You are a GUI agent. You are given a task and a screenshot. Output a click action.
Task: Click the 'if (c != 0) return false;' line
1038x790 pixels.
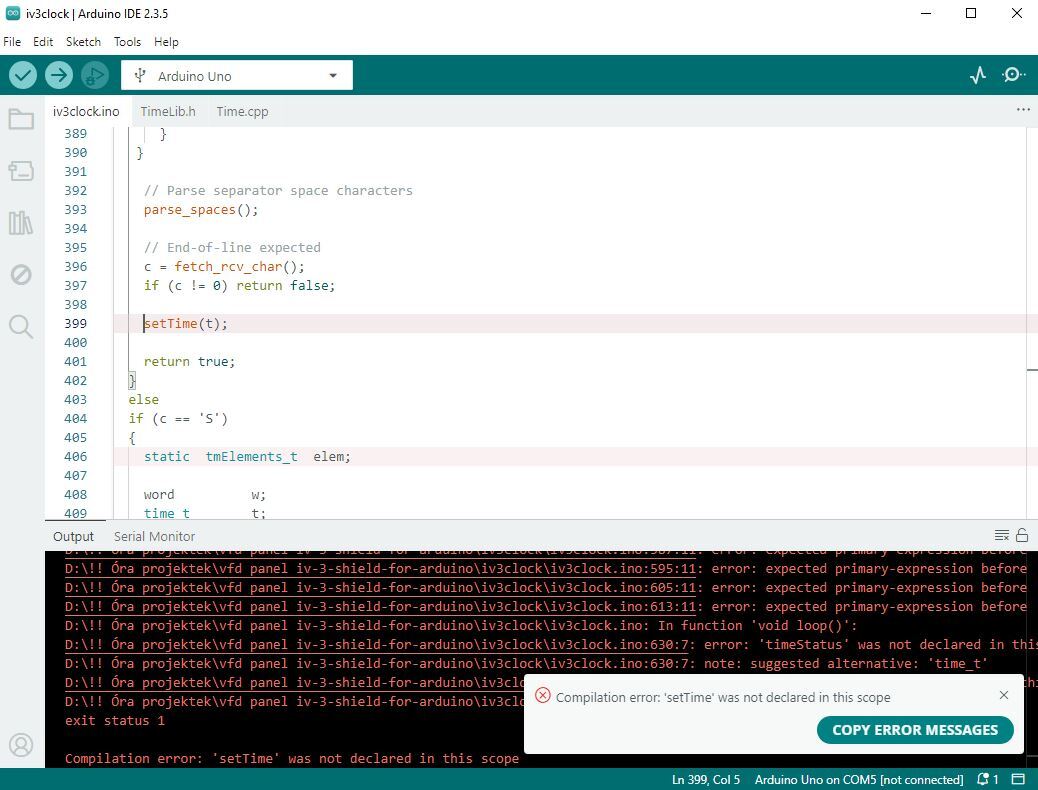(x=239, y=285)
